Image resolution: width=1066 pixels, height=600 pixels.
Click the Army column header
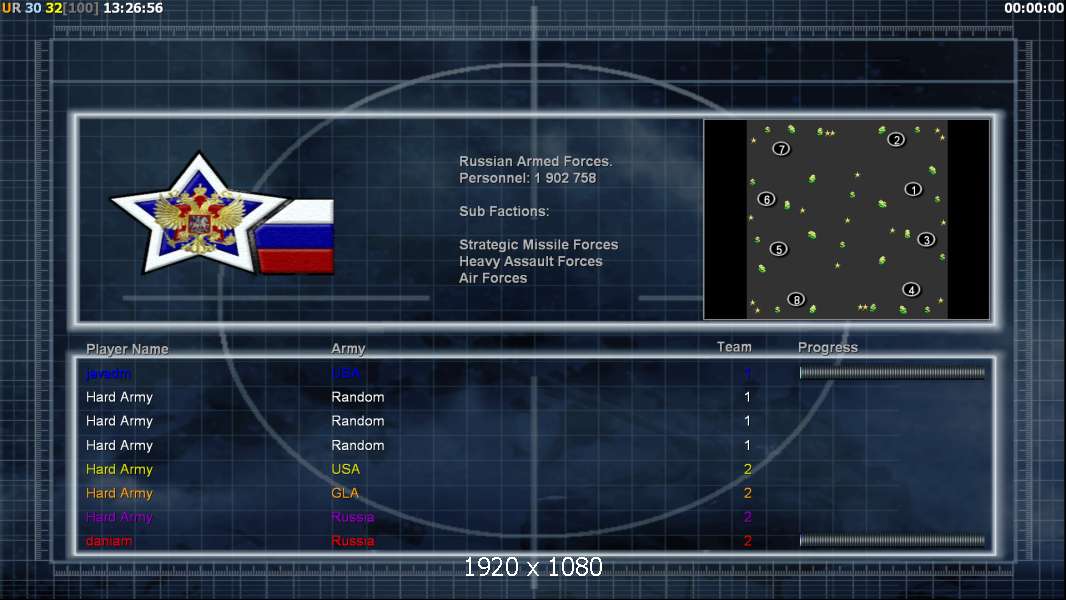tap(348, 349)
